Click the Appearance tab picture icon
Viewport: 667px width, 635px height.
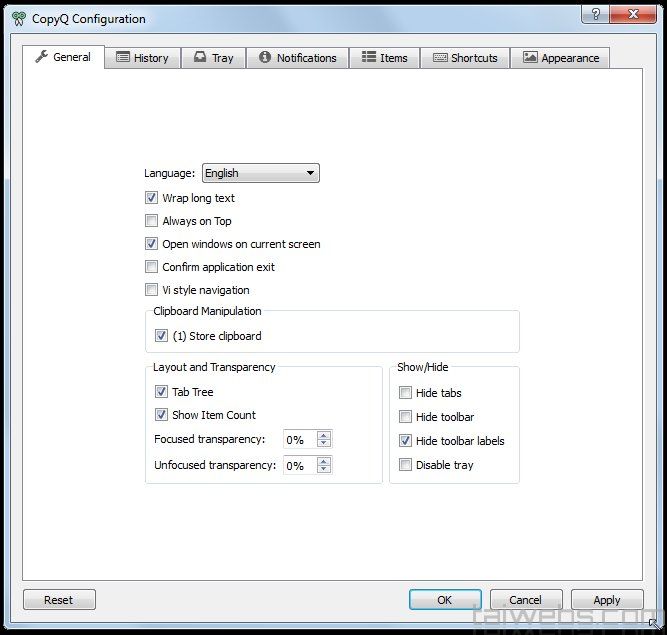click(x=530, y=58)
